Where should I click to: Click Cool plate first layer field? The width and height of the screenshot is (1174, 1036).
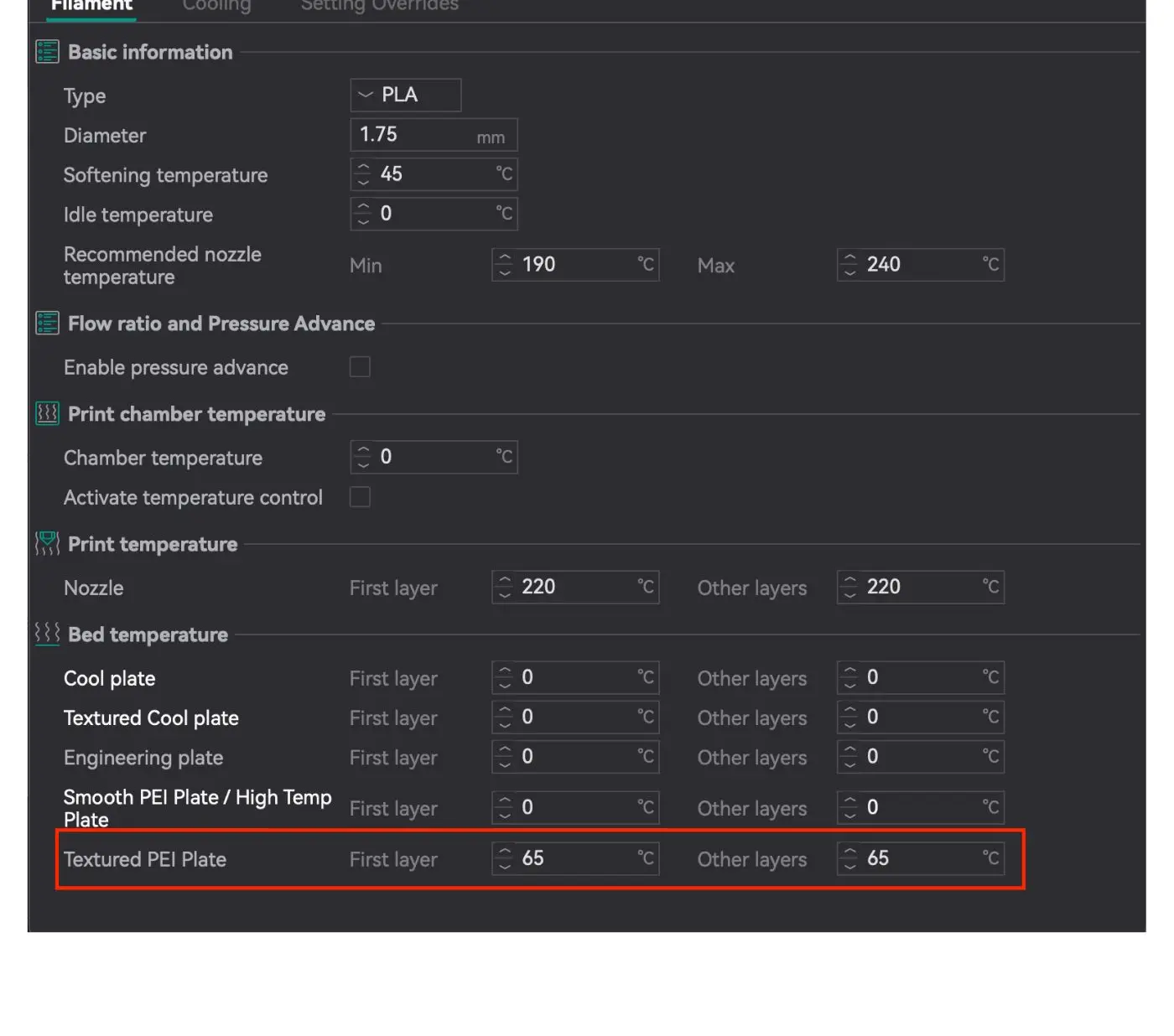click(575, 677)
